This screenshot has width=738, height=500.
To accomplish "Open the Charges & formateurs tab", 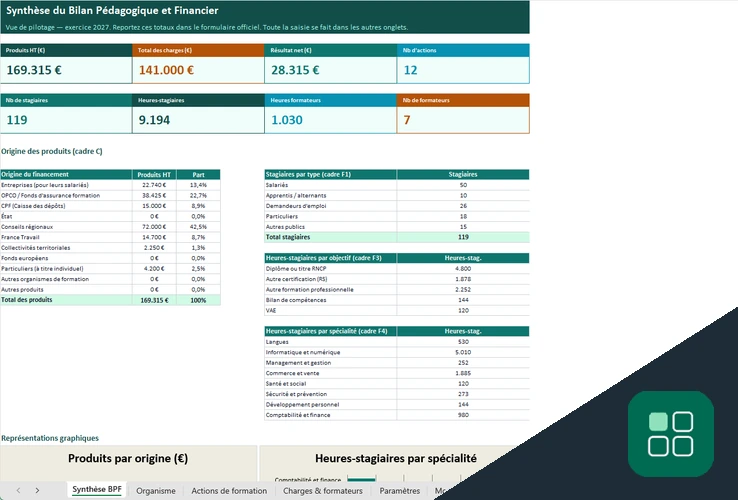I will (x=323, y=491).
